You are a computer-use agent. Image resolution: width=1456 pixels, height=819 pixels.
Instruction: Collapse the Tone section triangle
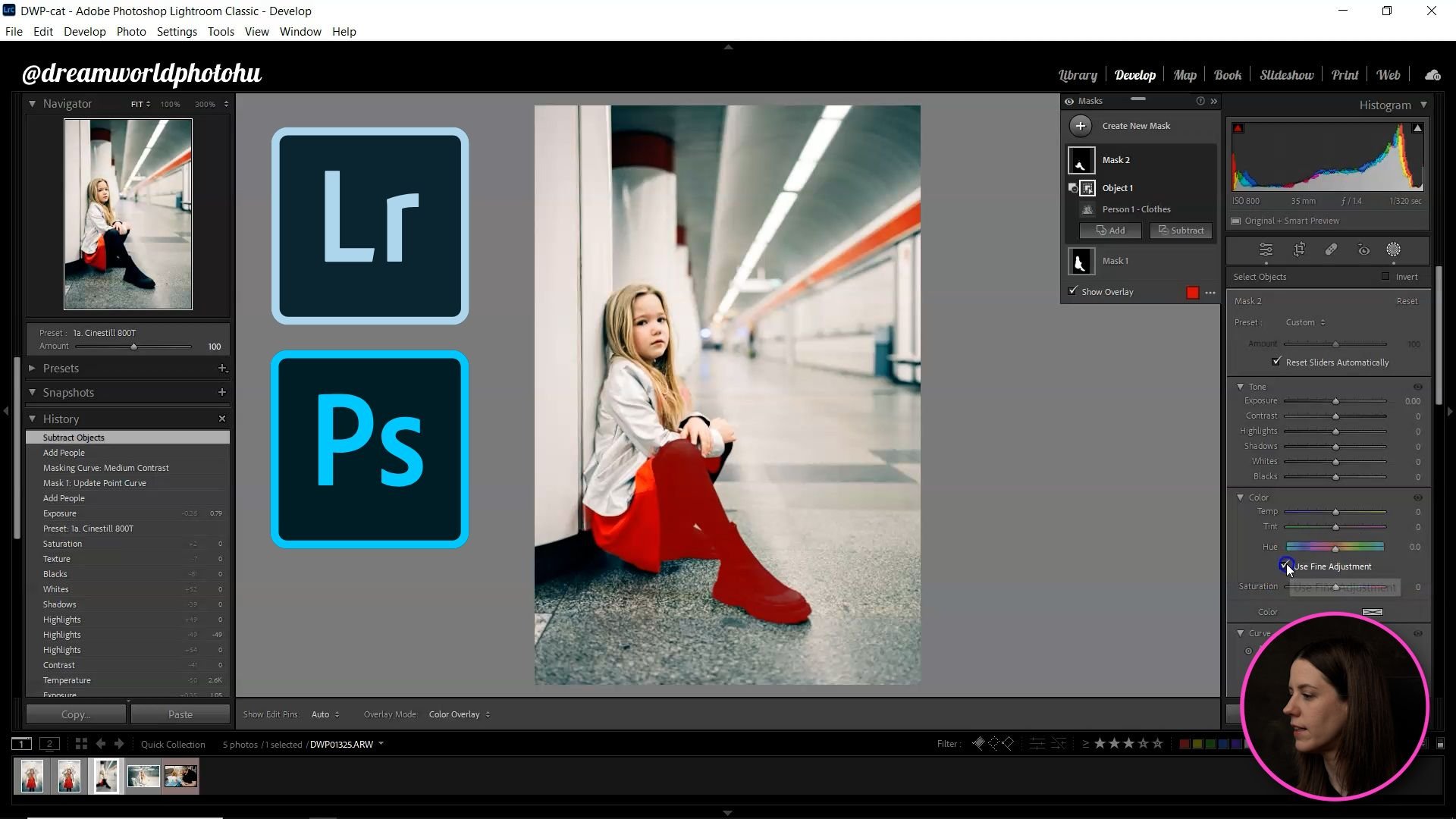[1241, 387]
